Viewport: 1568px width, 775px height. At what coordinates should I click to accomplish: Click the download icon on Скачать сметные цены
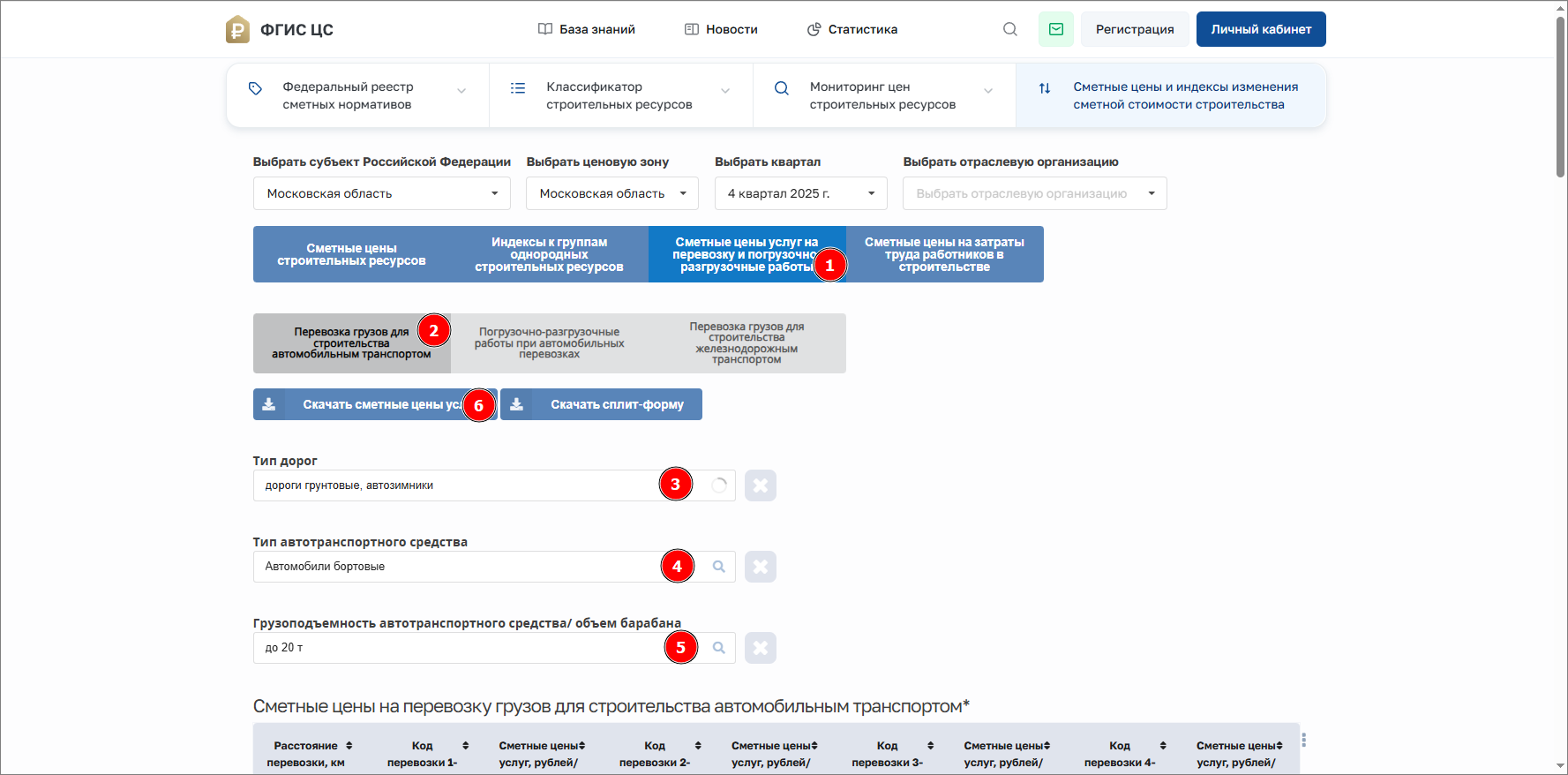click(x=269, y=404)
